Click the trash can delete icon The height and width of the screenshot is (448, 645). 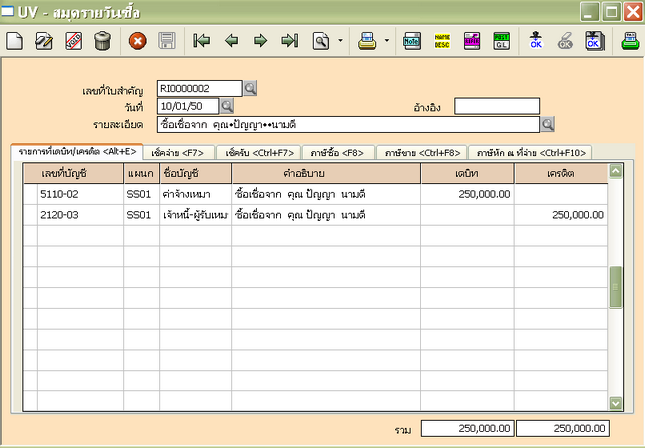coord(102,41)
